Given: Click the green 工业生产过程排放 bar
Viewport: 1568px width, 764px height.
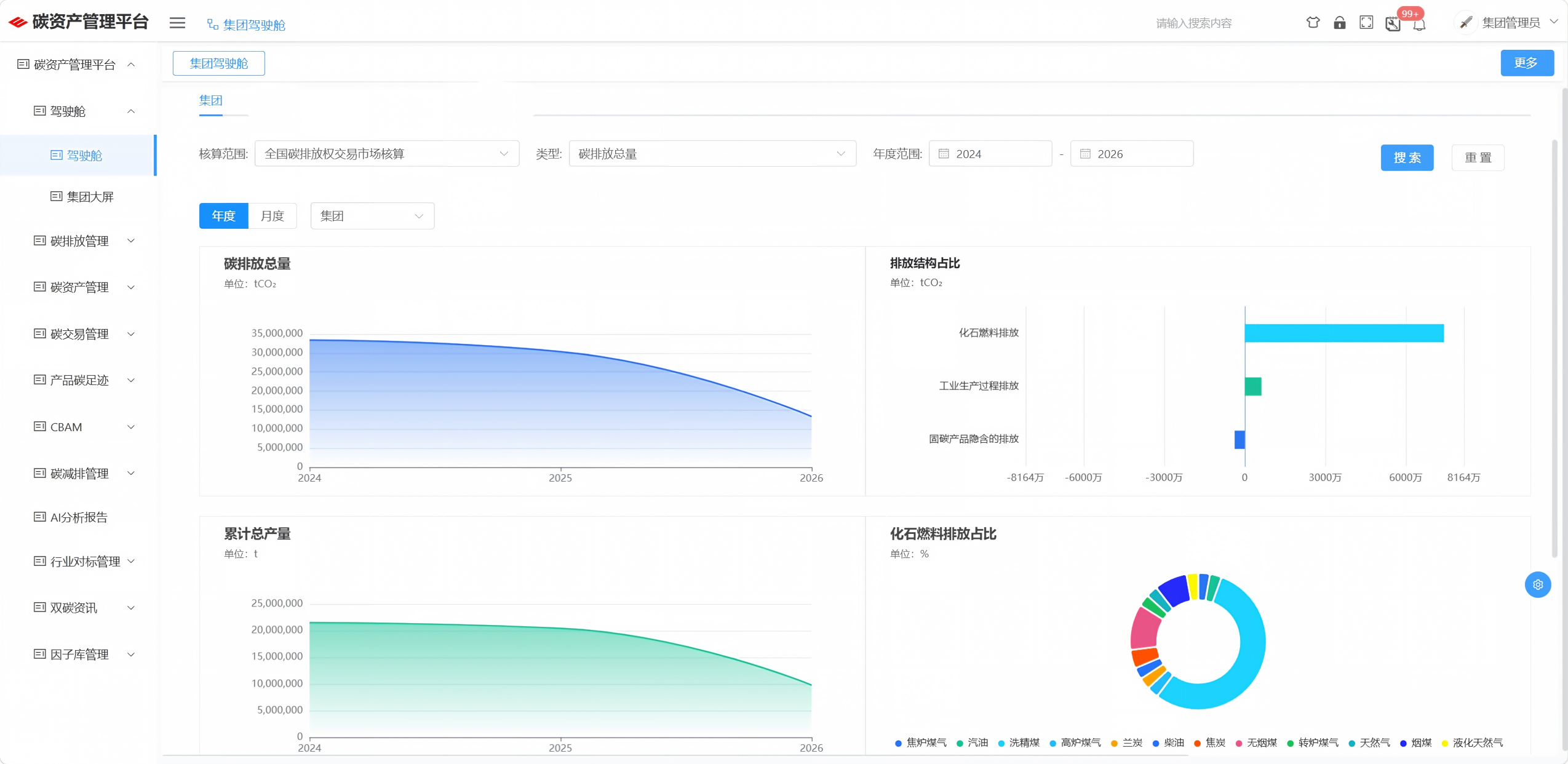Looking at the screenshot, I should pyautogui.click(x=1253, y=386).
